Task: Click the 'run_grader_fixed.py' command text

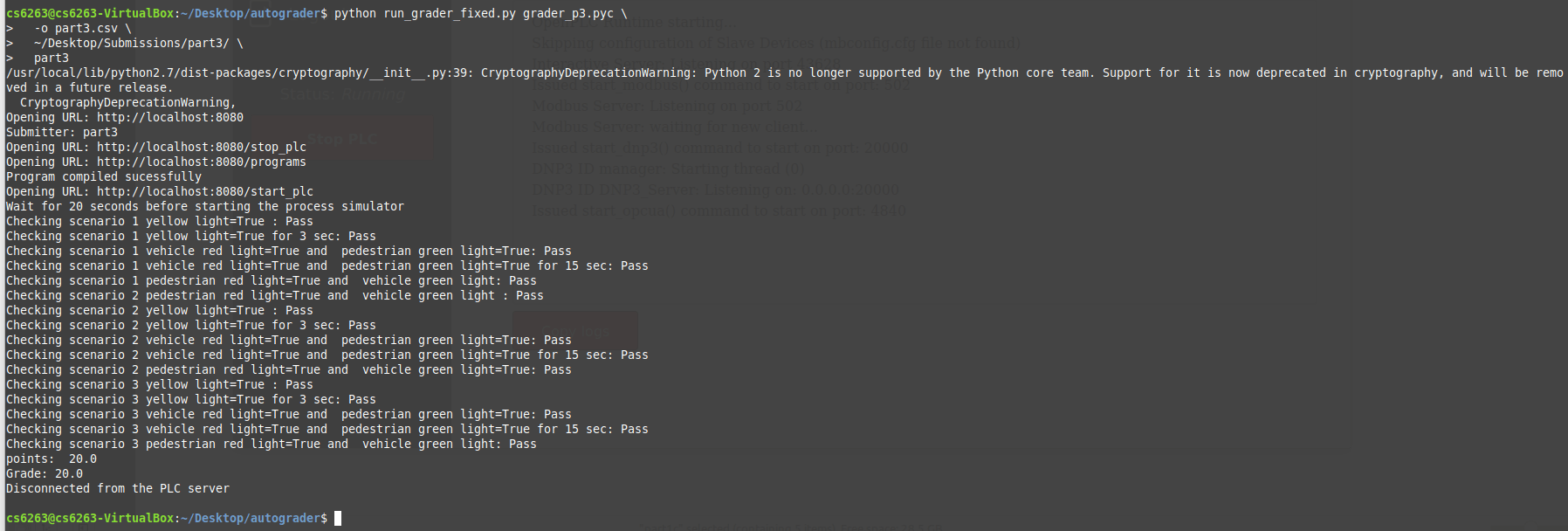Action: 450,13
